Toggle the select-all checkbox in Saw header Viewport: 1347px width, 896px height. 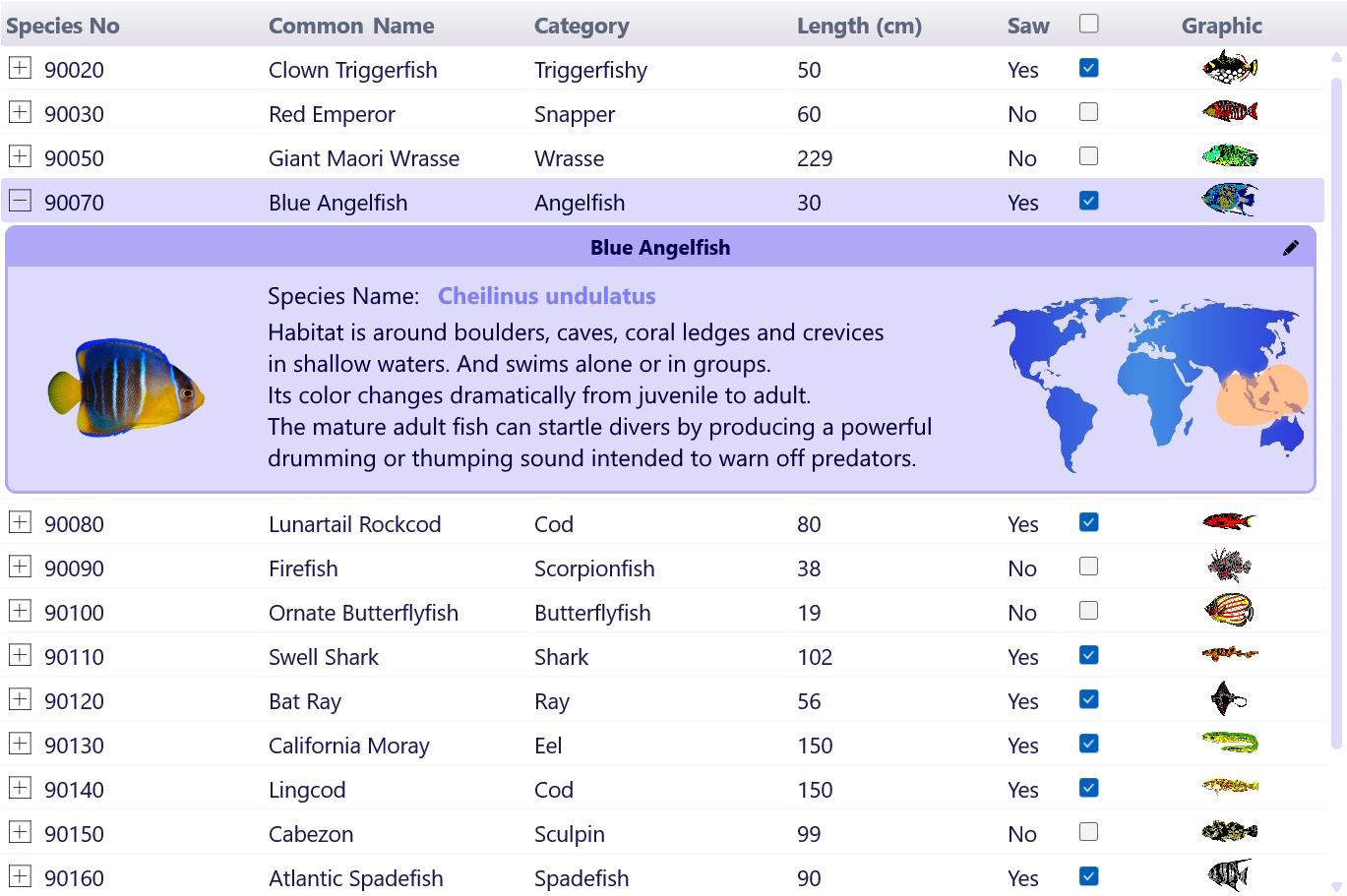(1088, 24)
